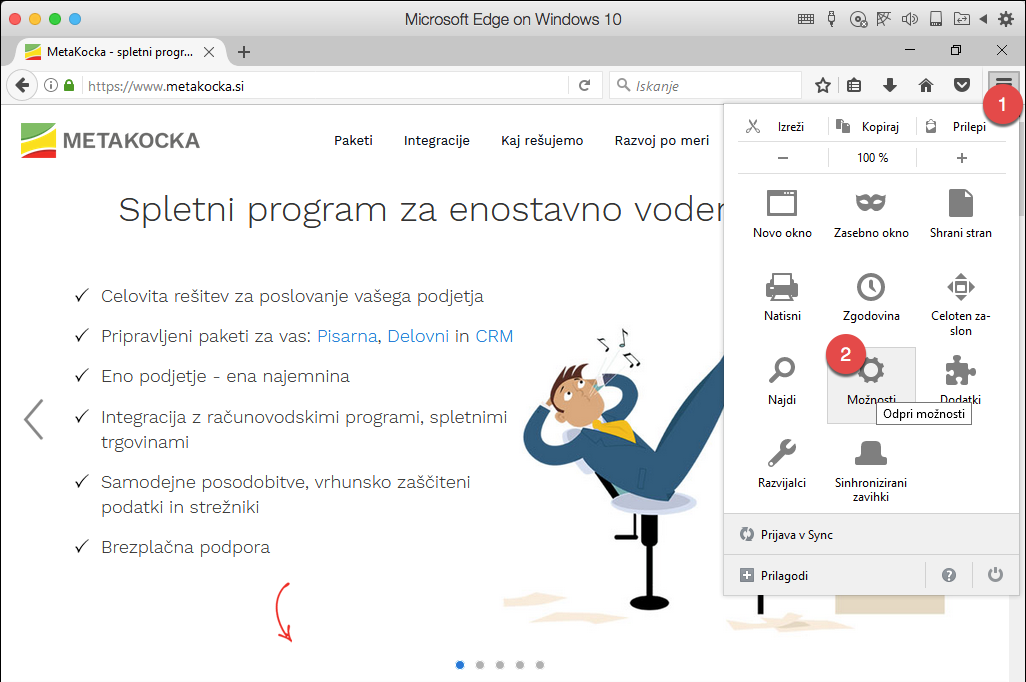Go to previous slide with left chevron
This screenshot has height=682, width=1026.
[33, 419]
